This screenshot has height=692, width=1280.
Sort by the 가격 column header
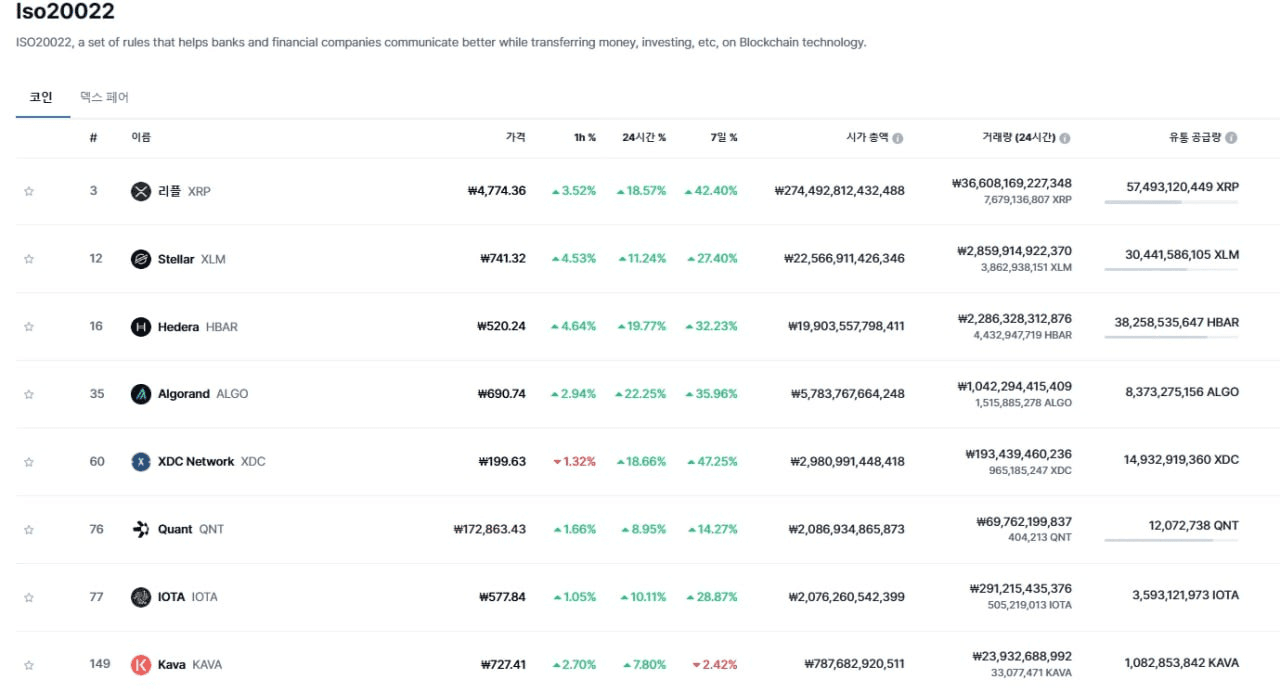coord(515,138)
